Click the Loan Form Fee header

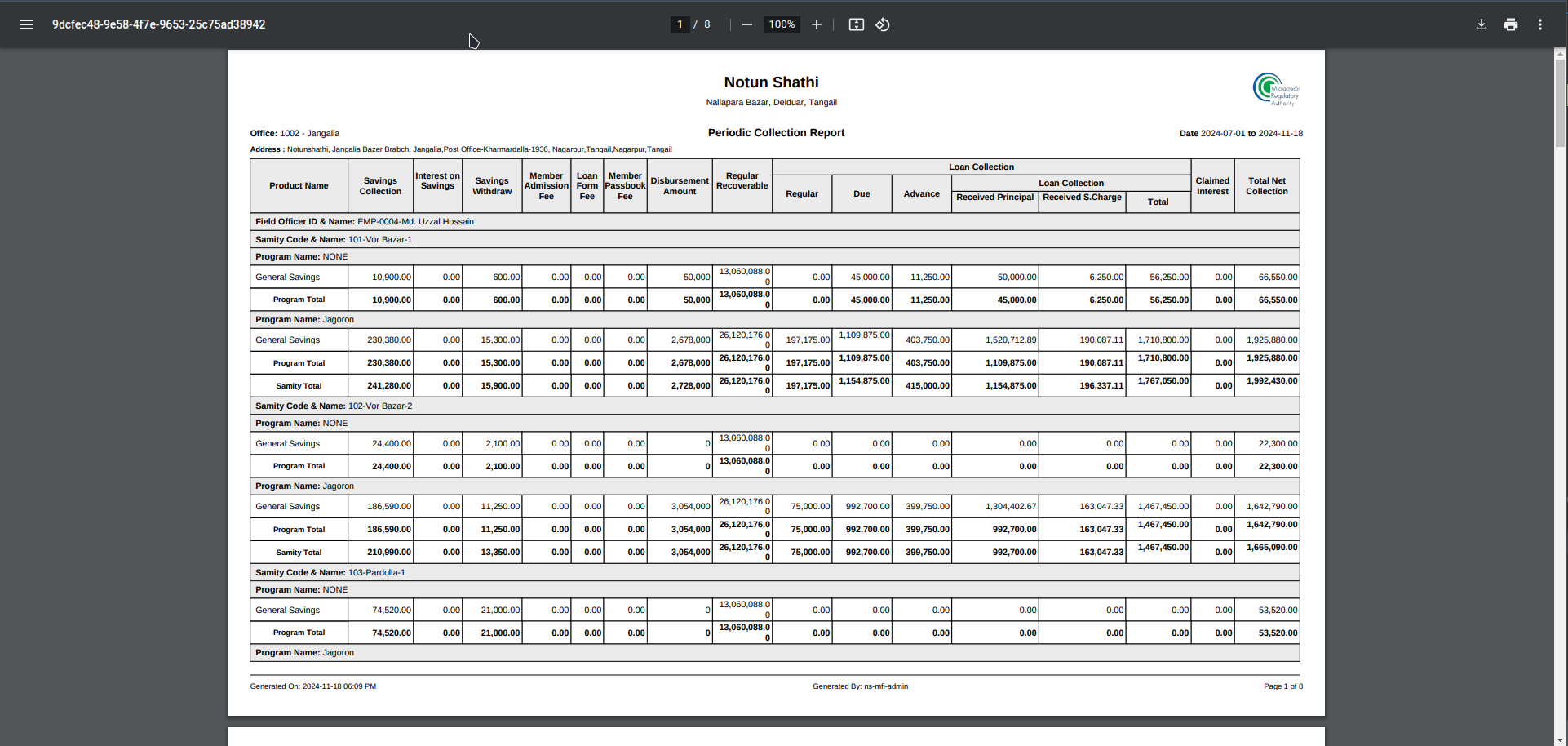click(587, 186)
